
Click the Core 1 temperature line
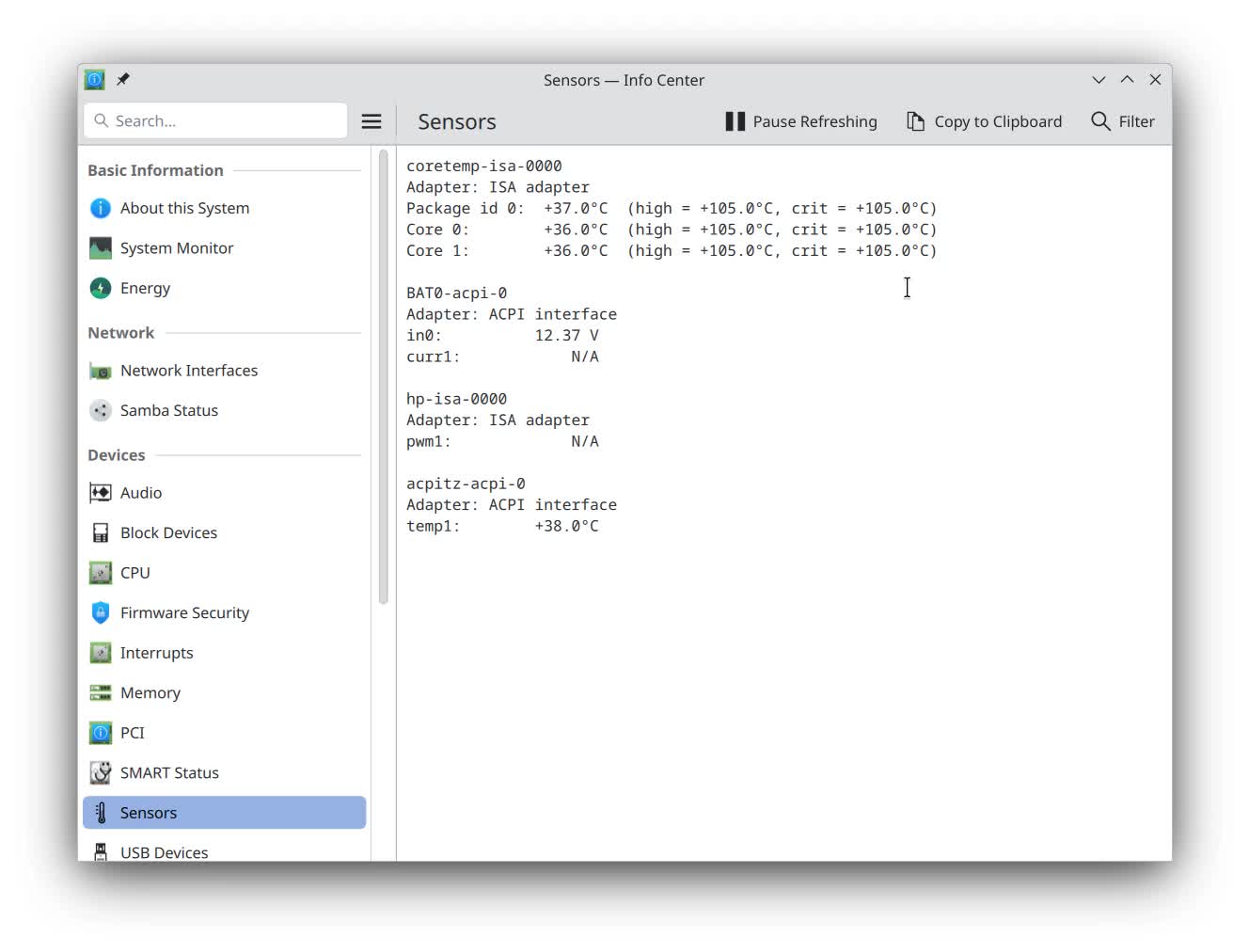[x=672, y=250]
